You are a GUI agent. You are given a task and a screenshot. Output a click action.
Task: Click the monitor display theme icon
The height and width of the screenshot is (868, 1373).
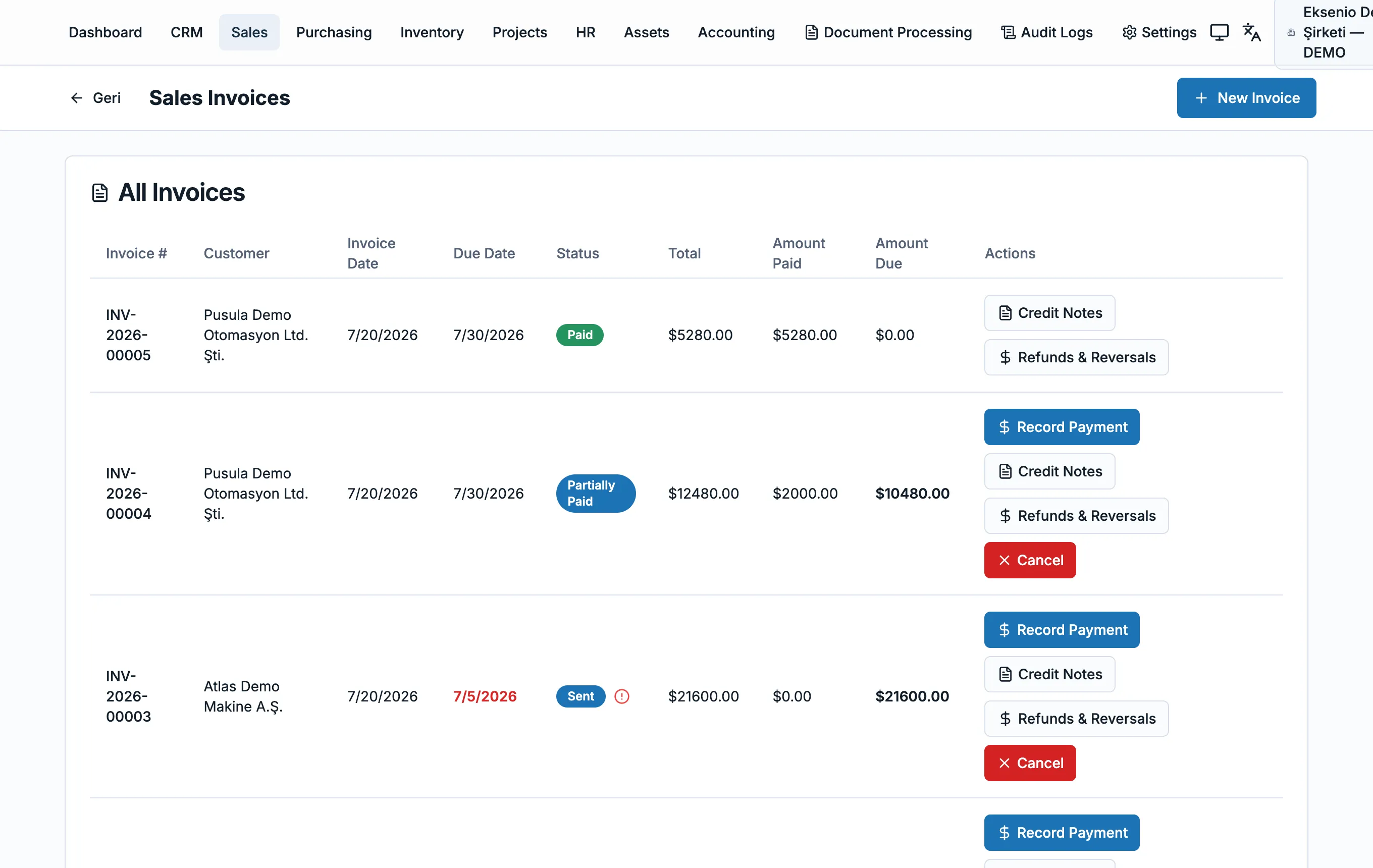pos(1219,32)
